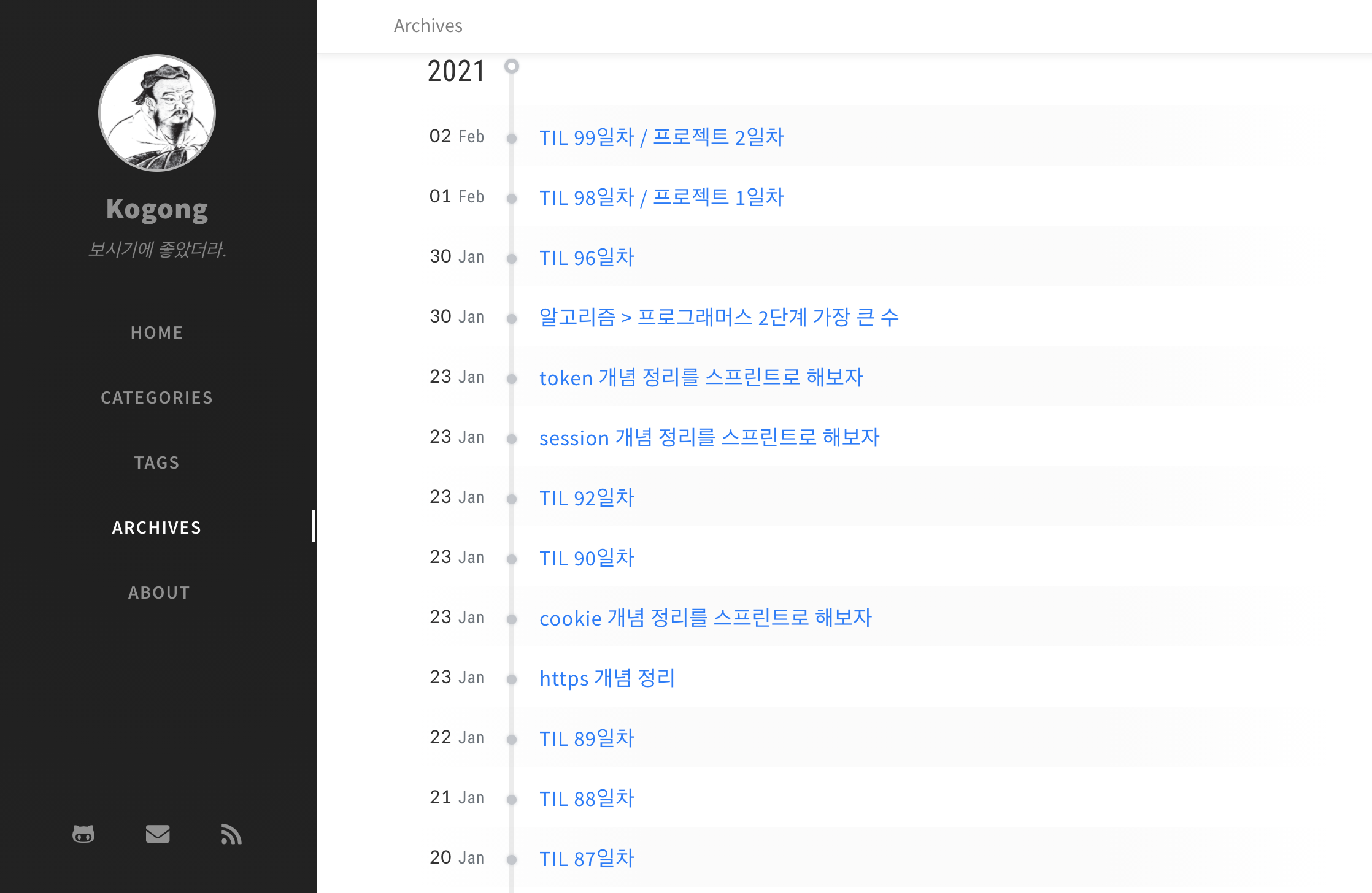Screen dimensions: 1372x893
Task: Click the email envelope icon
Action: [x=158, y=834]
